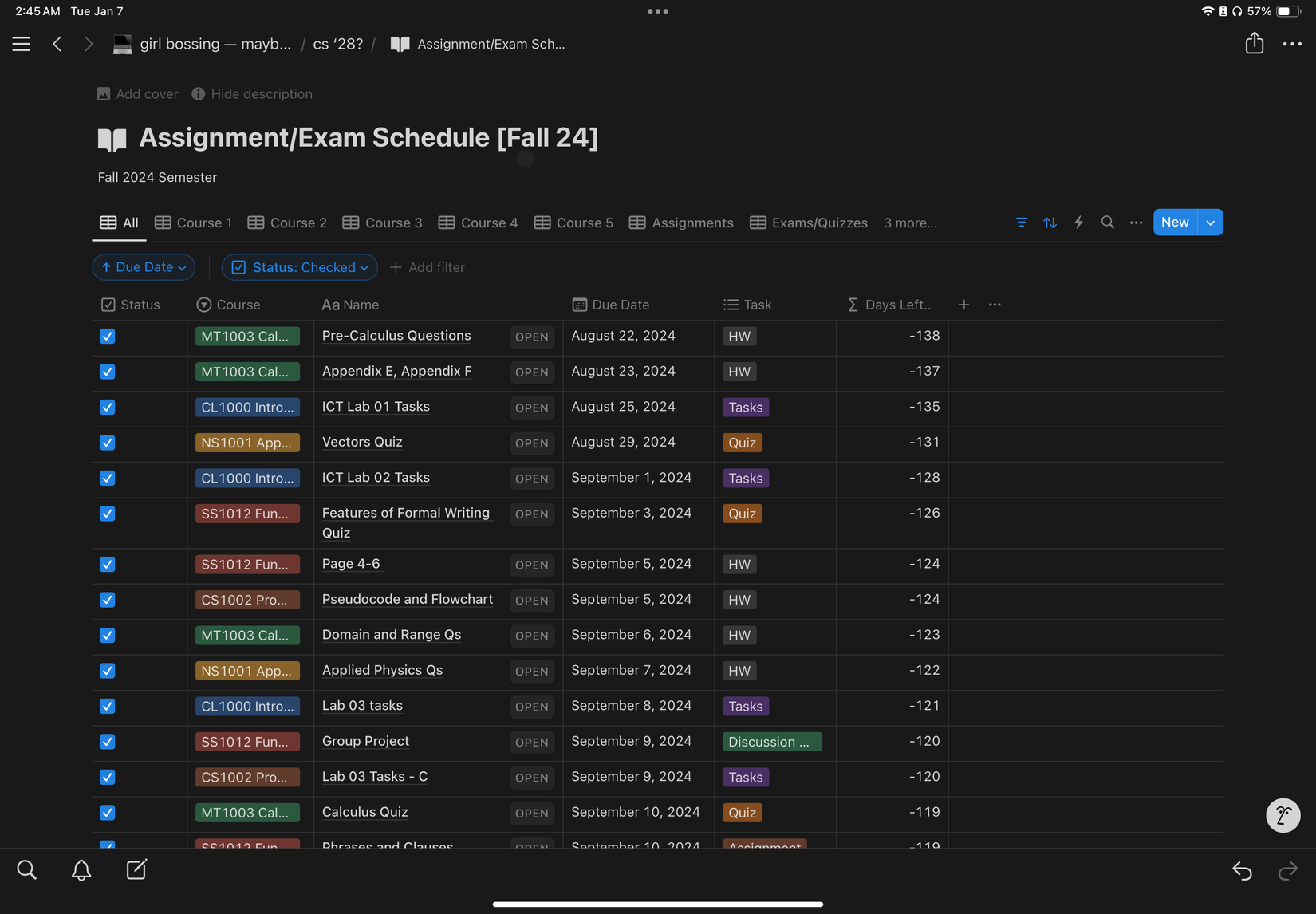This screenshot has height=914, width=1316.
Task: Open the sidebar hamburger menu
Action: point(22,44)
